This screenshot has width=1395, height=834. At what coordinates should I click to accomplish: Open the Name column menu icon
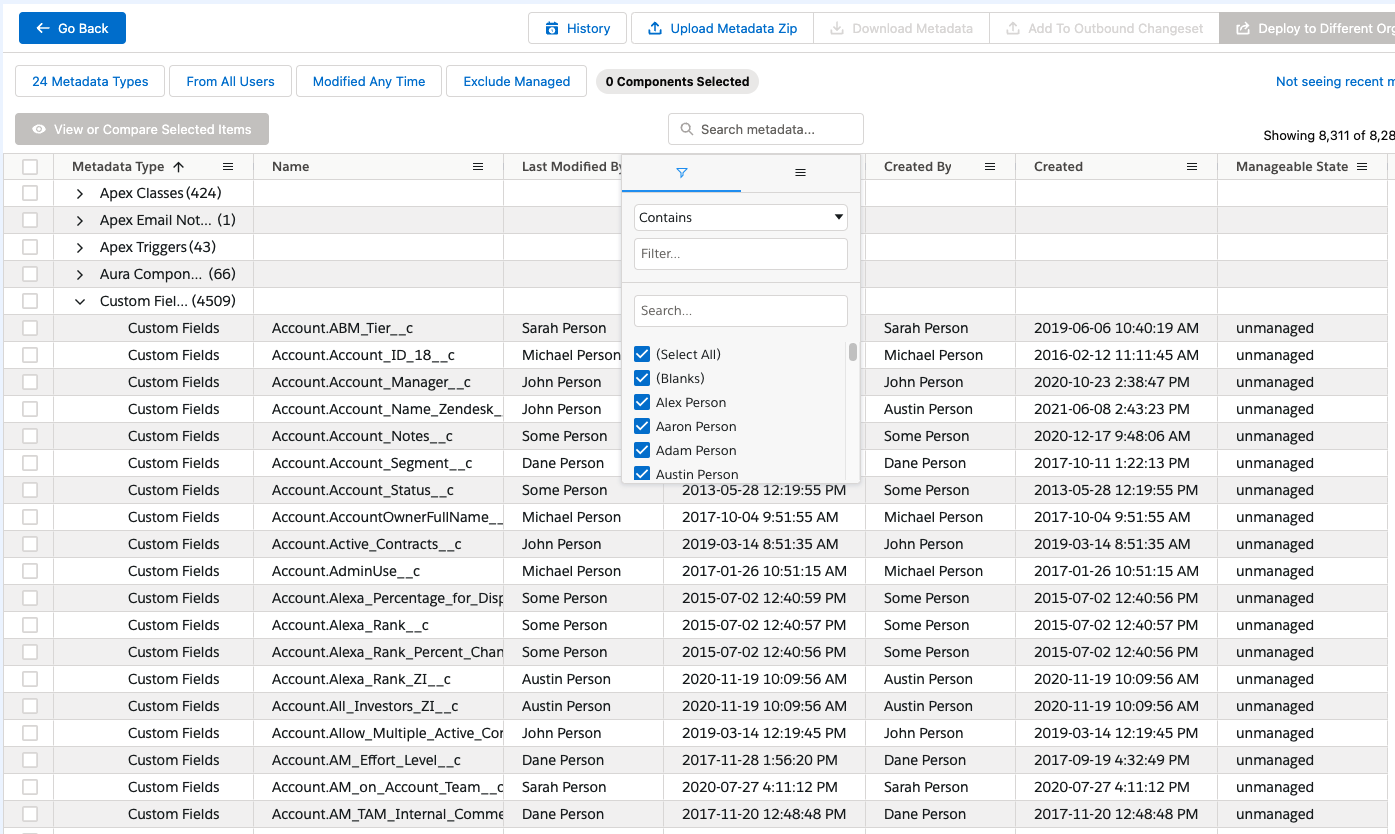(x=478, y=167)
